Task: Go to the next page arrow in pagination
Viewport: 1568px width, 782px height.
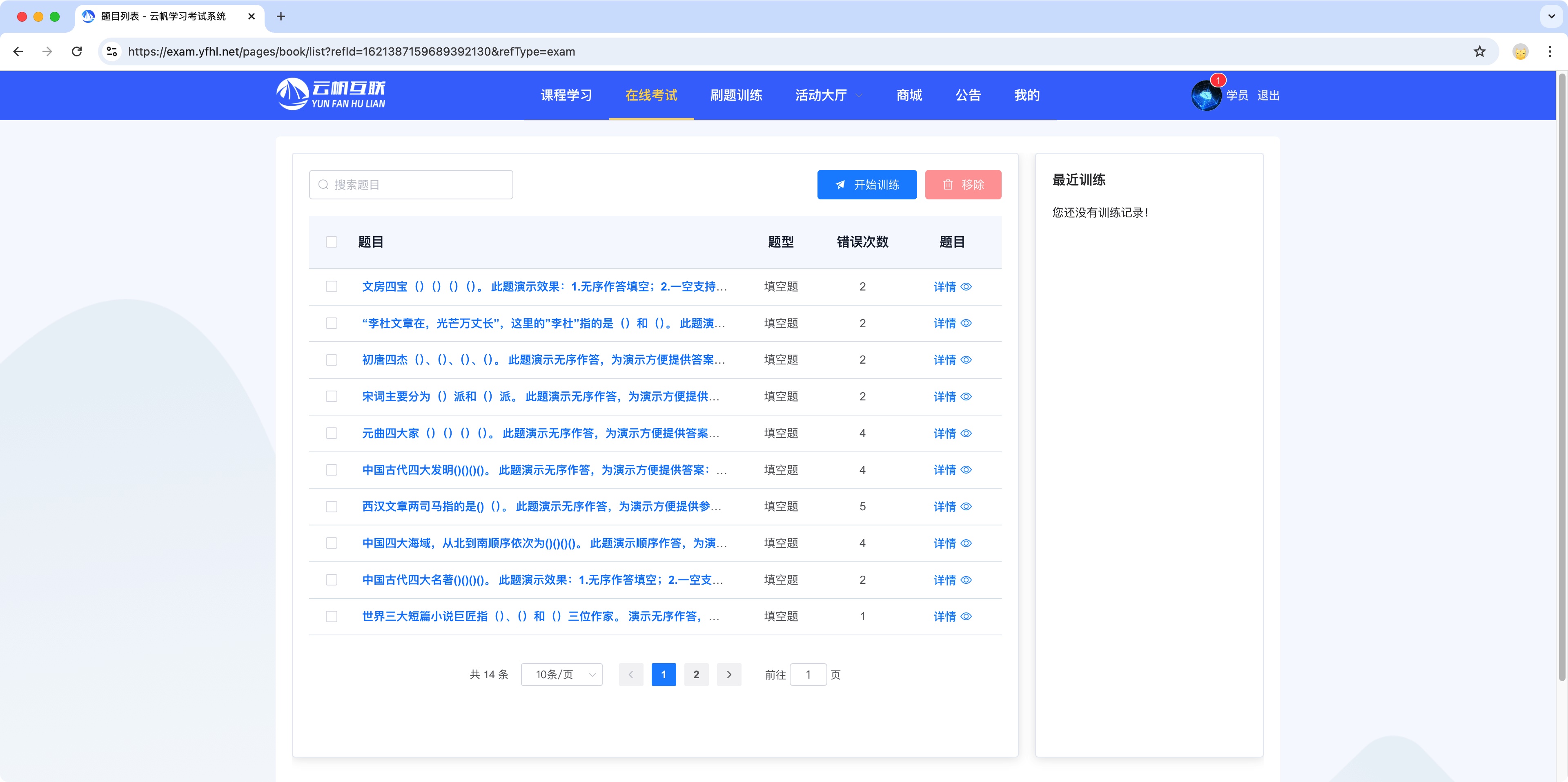Action: coord(728,674)
